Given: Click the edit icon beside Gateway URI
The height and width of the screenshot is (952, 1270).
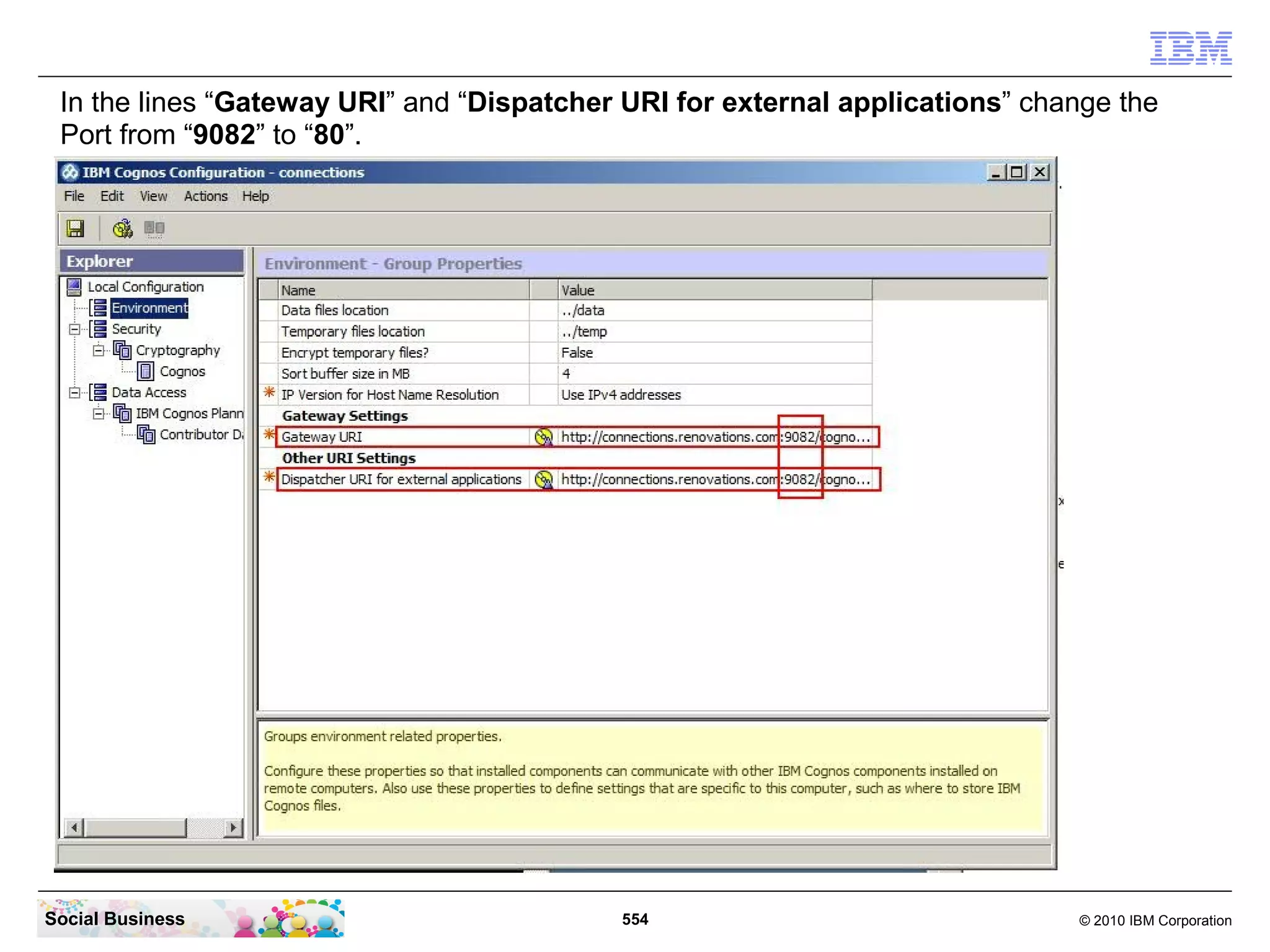Looking at the screenshot, I should point(544,437).
